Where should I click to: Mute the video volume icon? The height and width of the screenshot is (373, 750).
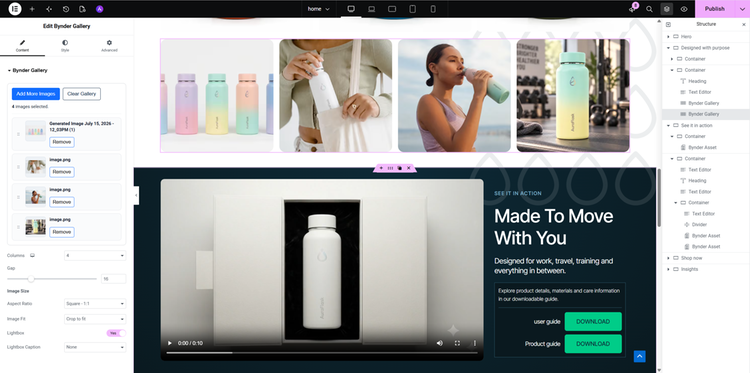(440, 343)
